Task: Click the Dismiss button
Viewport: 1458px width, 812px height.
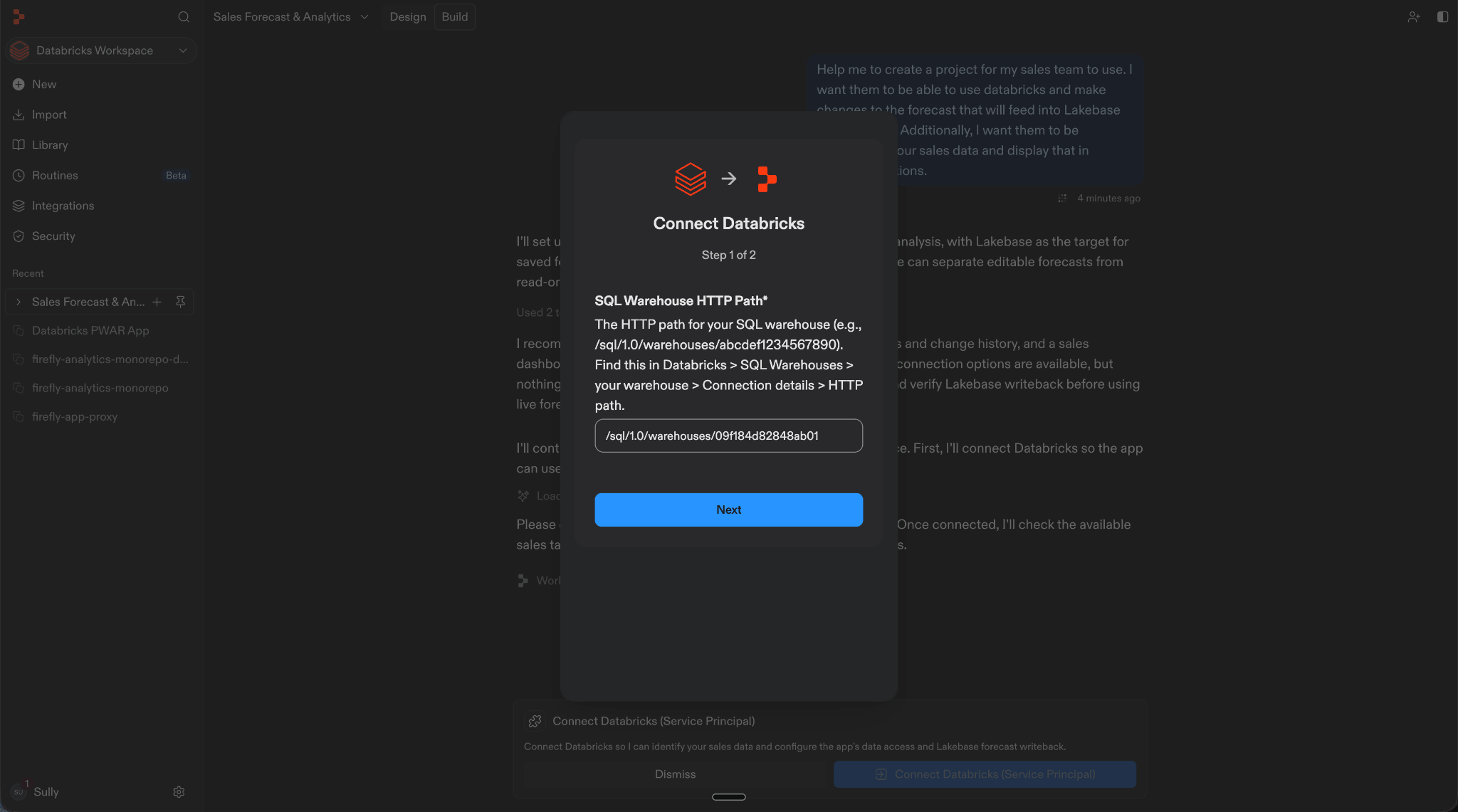Action: 675,774
